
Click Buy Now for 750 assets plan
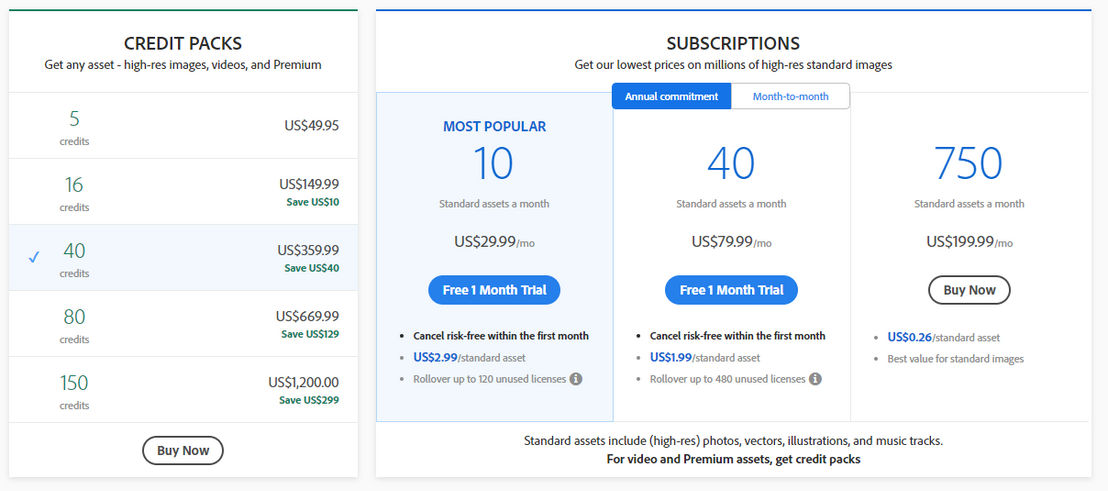970,290
